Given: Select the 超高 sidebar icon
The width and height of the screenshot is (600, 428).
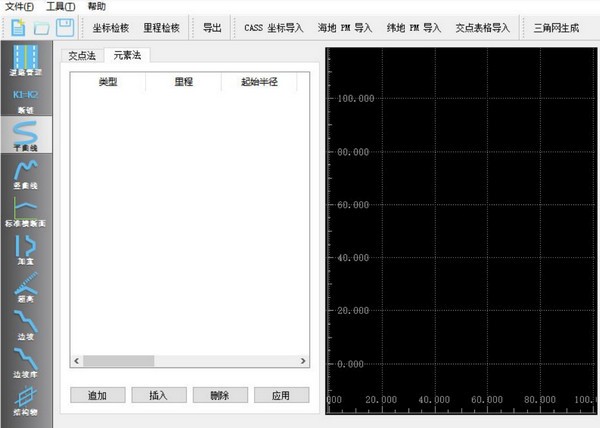Looking at the screenshot, I should pos(26,288).
